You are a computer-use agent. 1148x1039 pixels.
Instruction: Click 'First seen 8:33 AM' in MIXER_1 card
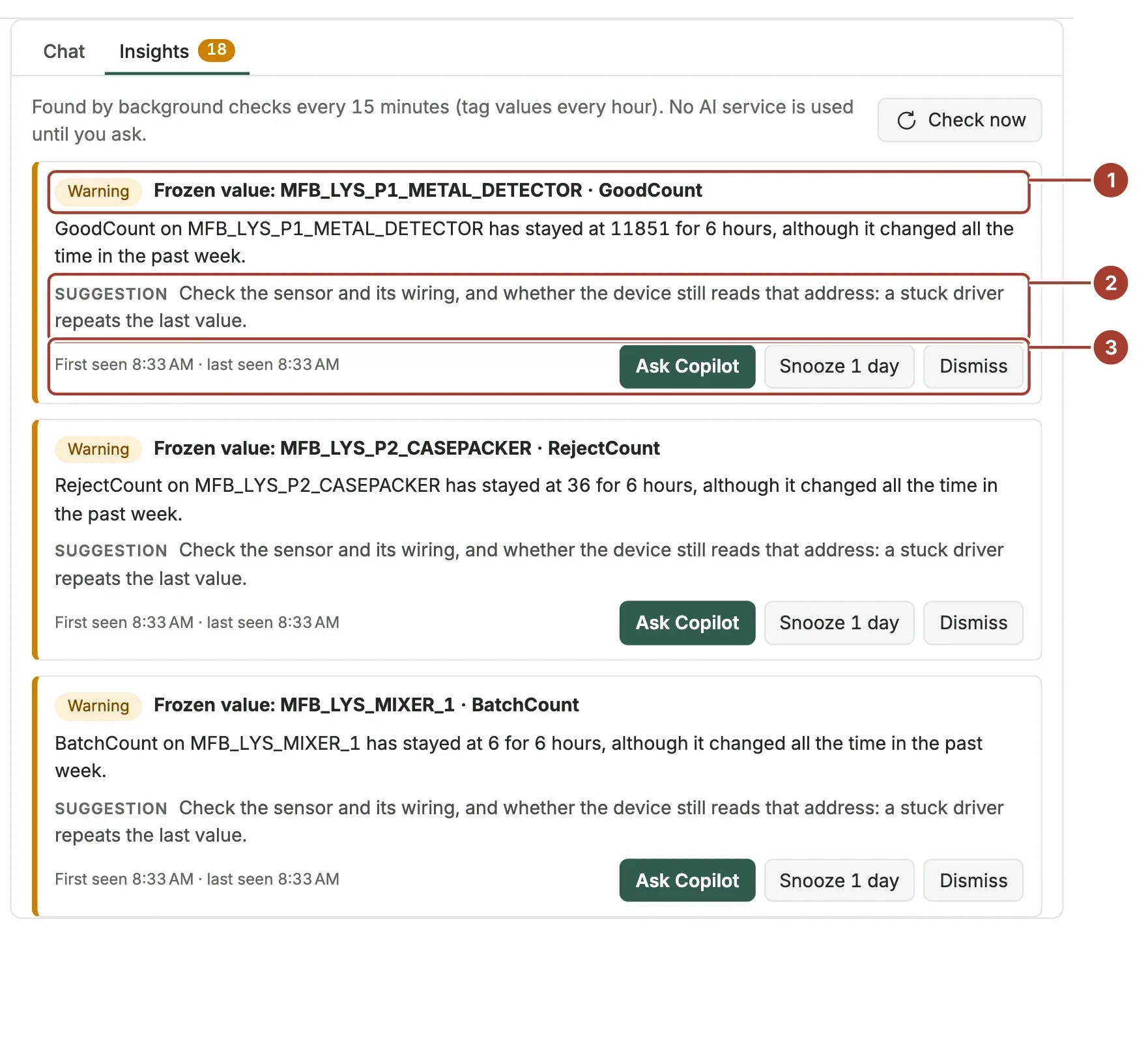click(124, 879)
